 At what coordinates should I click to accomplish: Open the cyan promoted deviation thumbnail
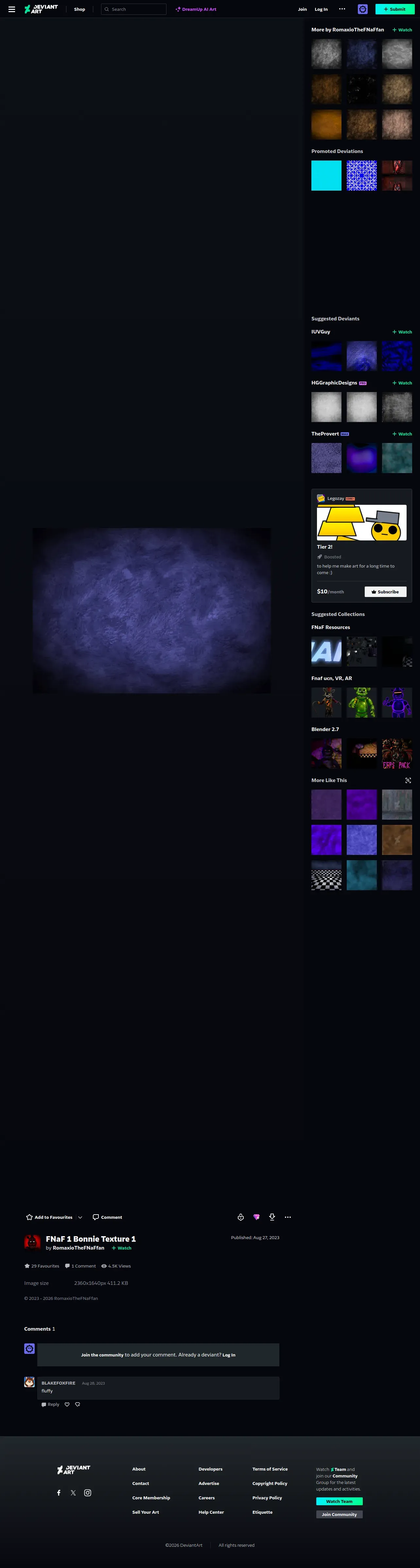(x=326, y=175)
